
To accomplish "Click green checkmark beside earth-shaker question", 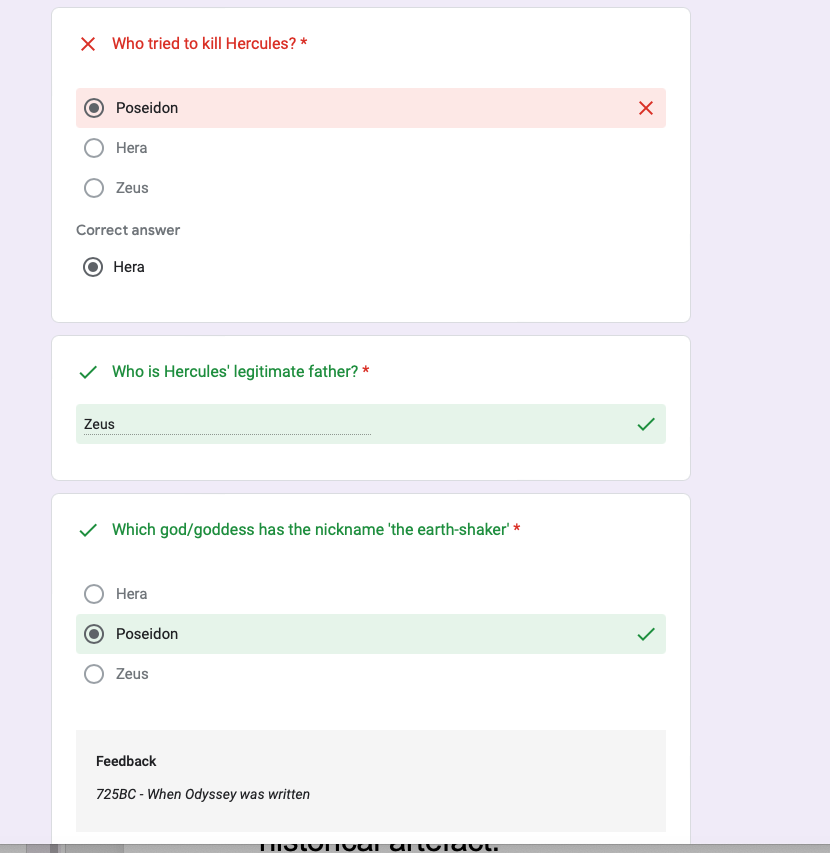I will pos(88,530).
